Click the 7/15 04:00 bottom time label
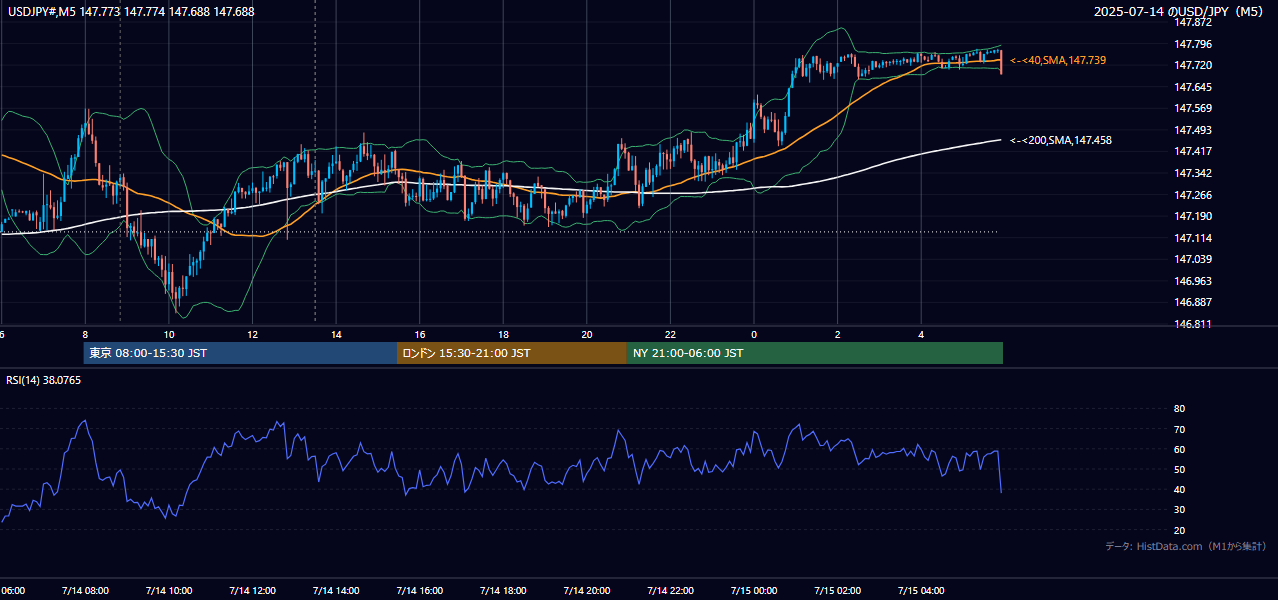 (x=921, y=590)
